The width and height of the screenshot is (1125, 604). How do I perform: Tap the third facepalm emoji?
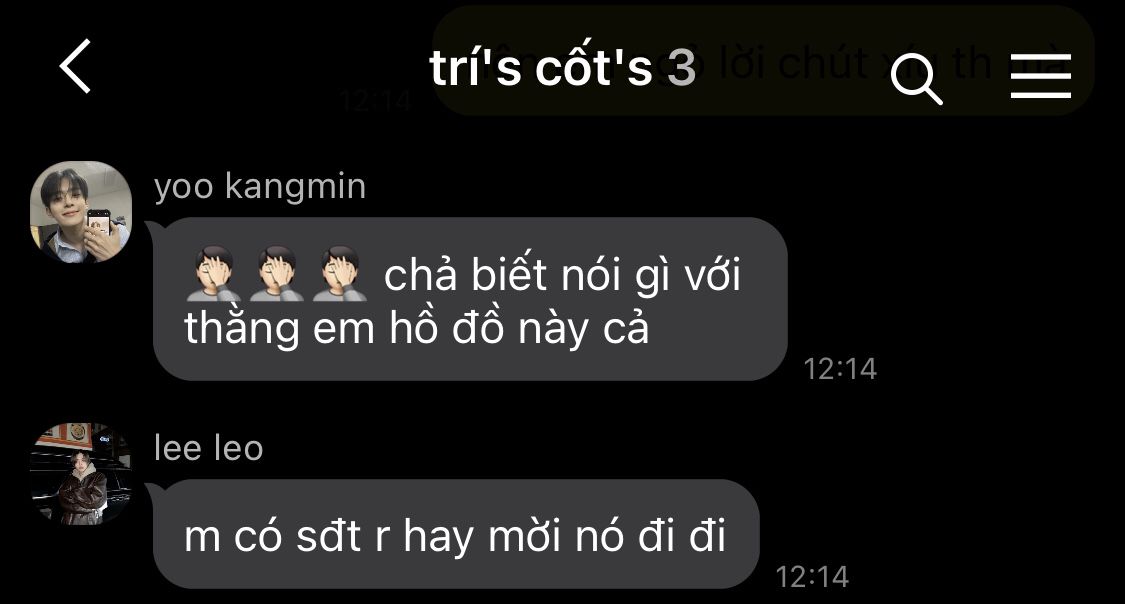(x=339, y=273)
